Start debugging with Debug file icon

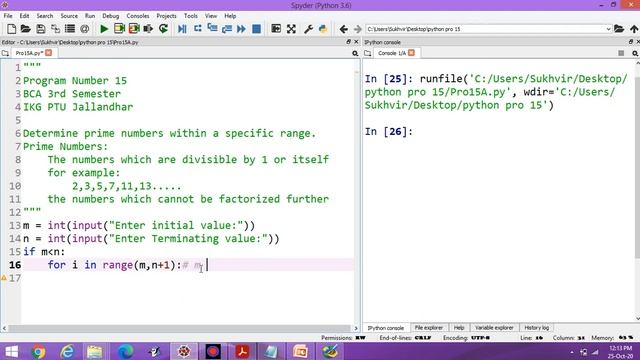(x=182, y=29)
